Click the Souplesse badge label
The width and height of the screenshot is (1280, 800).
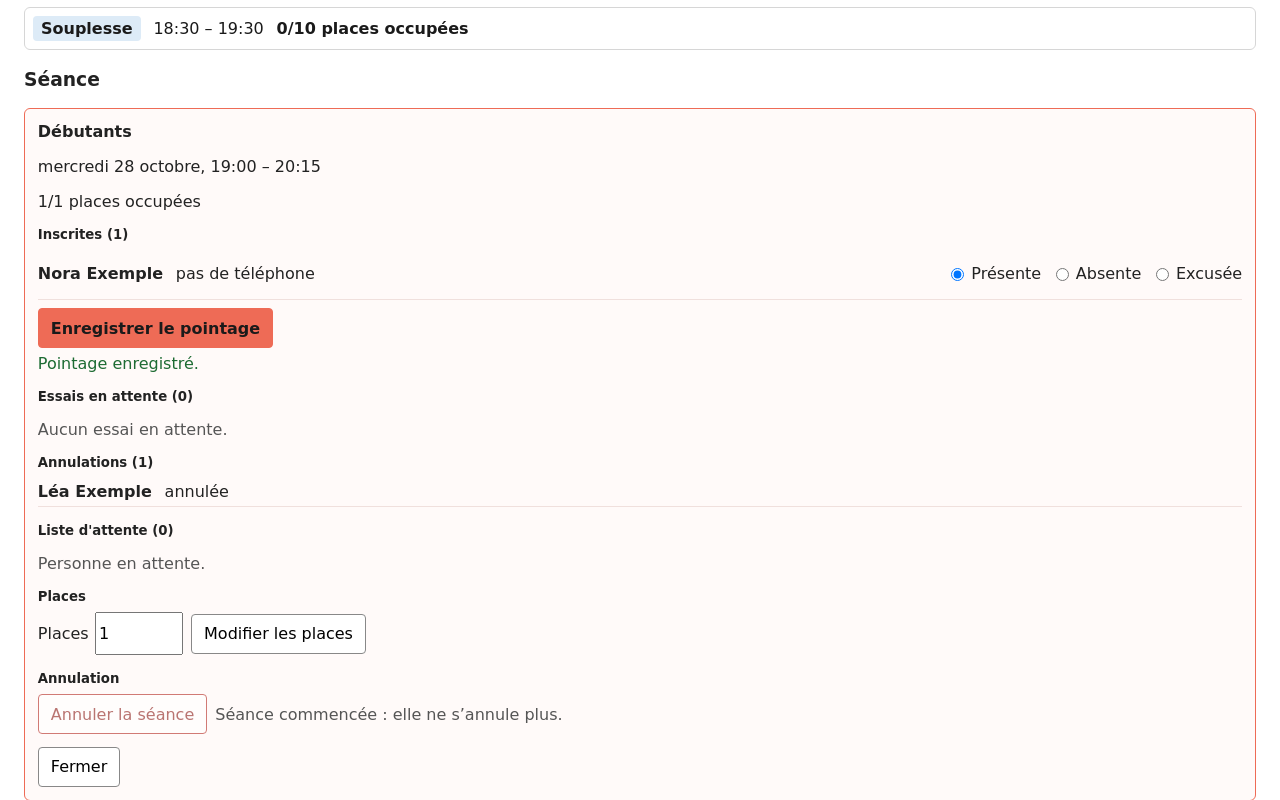87,28
